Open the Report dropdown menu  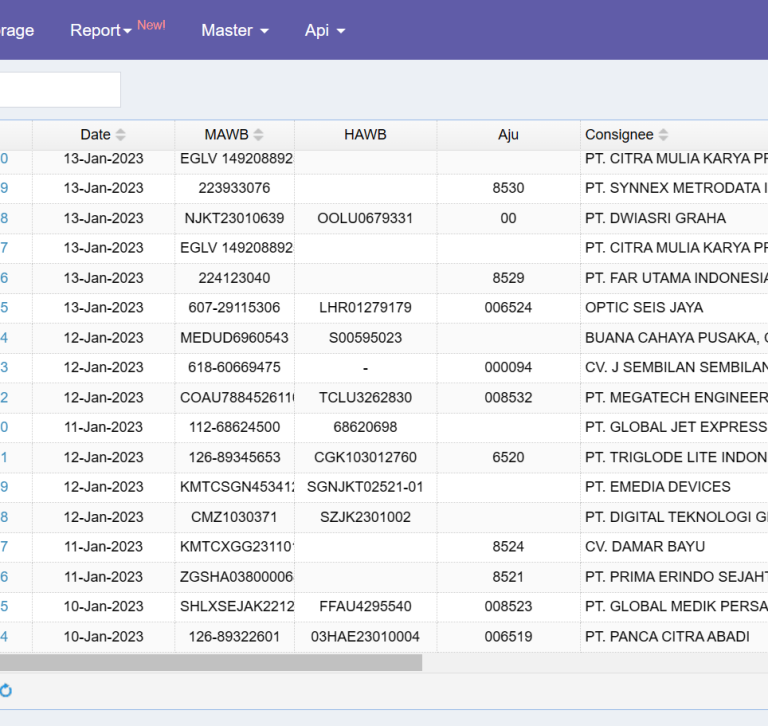click(x=101, y=30)
